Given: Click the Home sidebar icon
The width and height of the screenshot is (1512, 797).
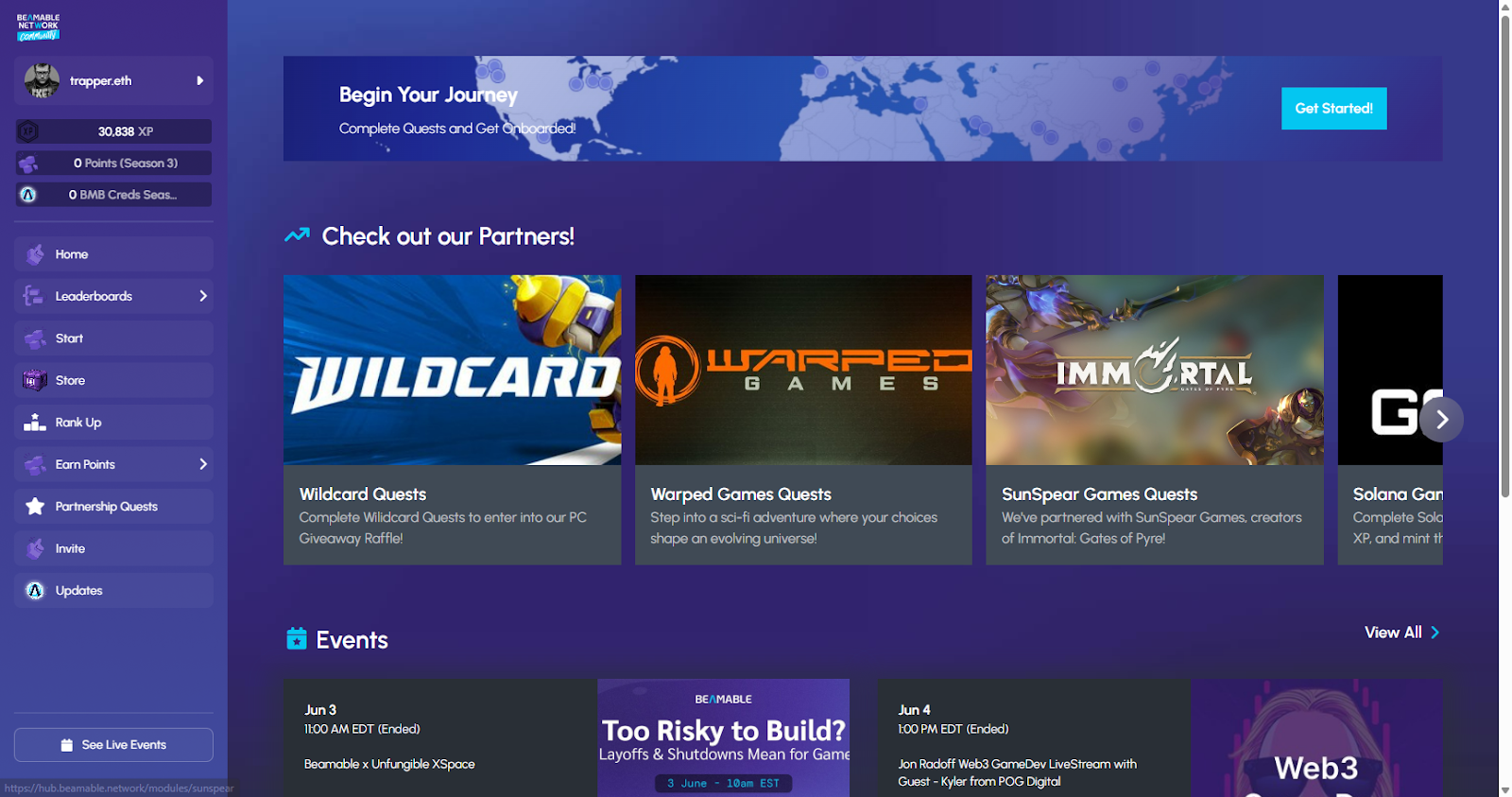Looking at the screenshot, I should point(35,254).
